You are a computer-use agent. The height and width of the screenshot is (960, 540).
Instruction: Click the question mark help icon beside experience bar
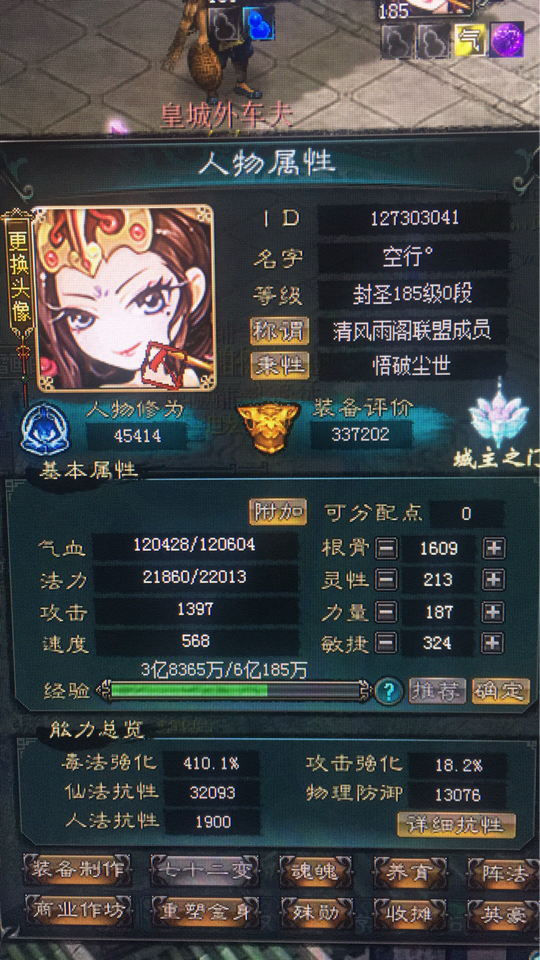coord(389,692)
